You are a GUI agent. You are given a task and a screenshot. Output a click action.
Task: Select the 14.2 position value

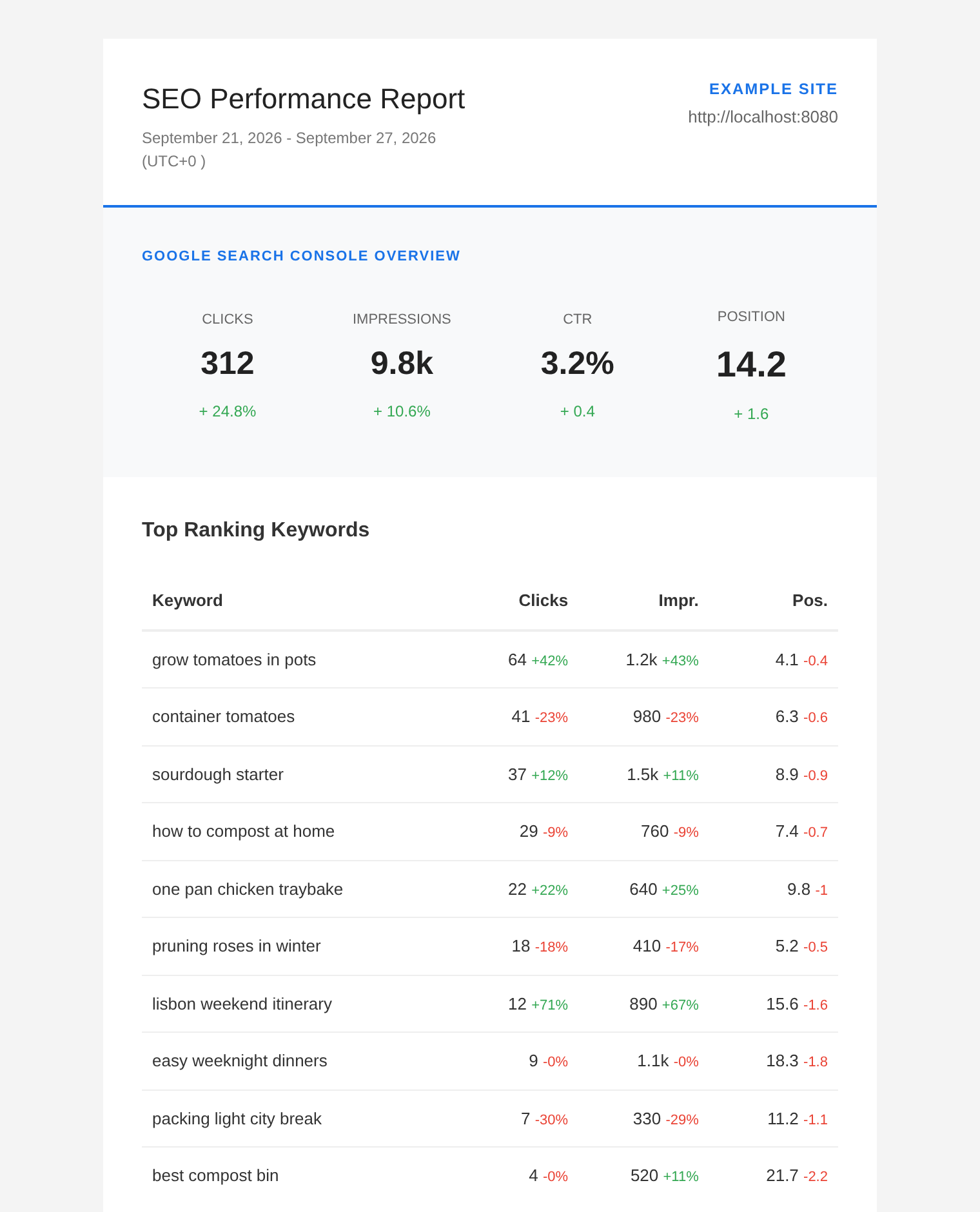(751, 364)
